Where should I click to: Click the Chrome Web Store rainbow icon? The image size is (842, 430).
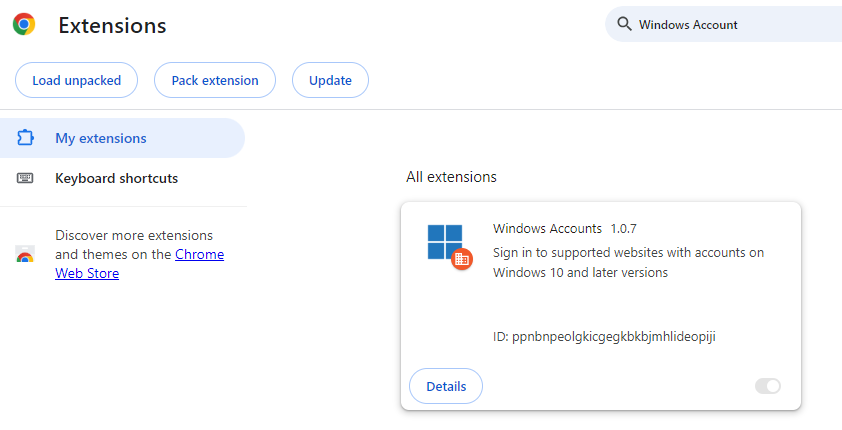pos(26,255)
